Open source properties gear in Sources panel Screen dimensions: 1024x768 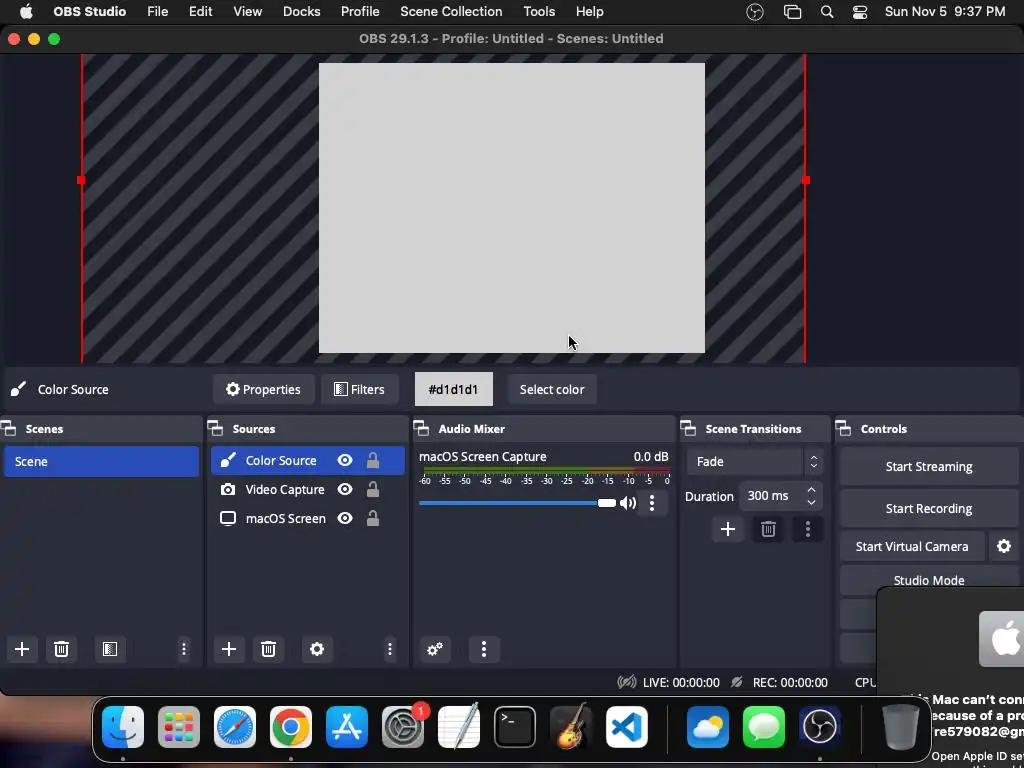pyautogui.click(x=317, y=649)
